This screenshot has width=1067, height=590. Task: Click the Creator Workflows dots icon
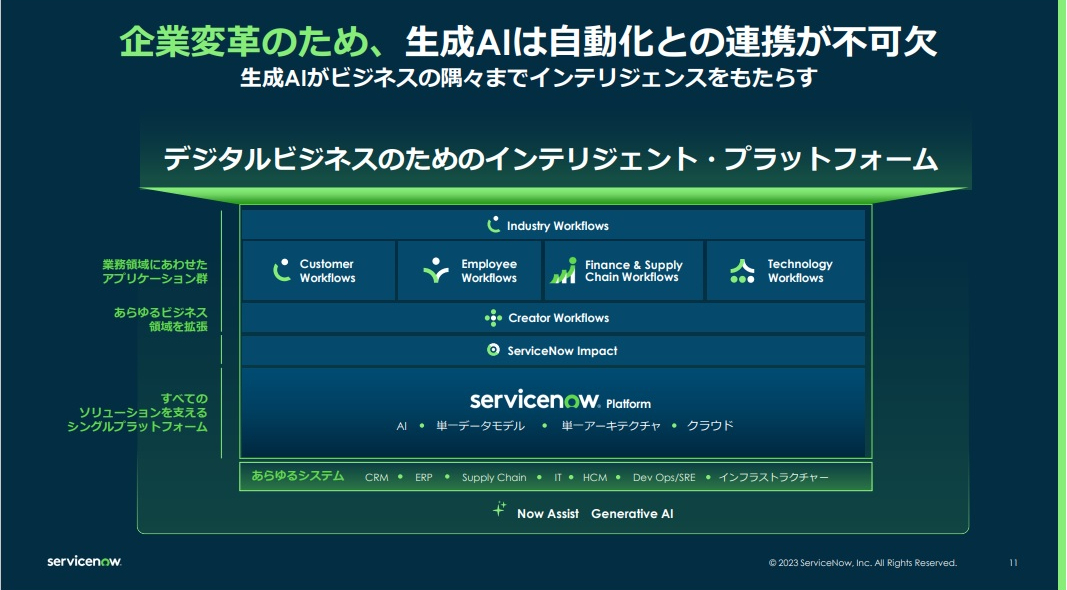tap(493, 318)
